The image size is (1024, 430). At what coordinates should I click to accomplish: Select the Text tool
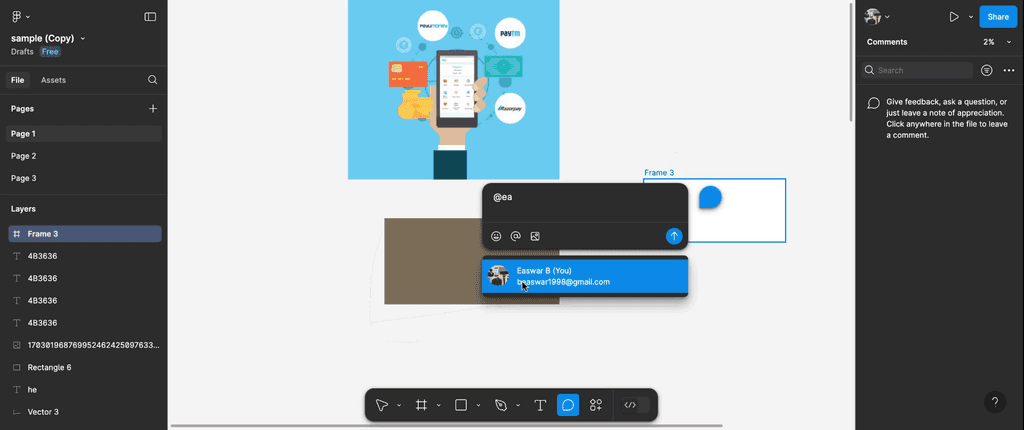(x=540, y=405)
